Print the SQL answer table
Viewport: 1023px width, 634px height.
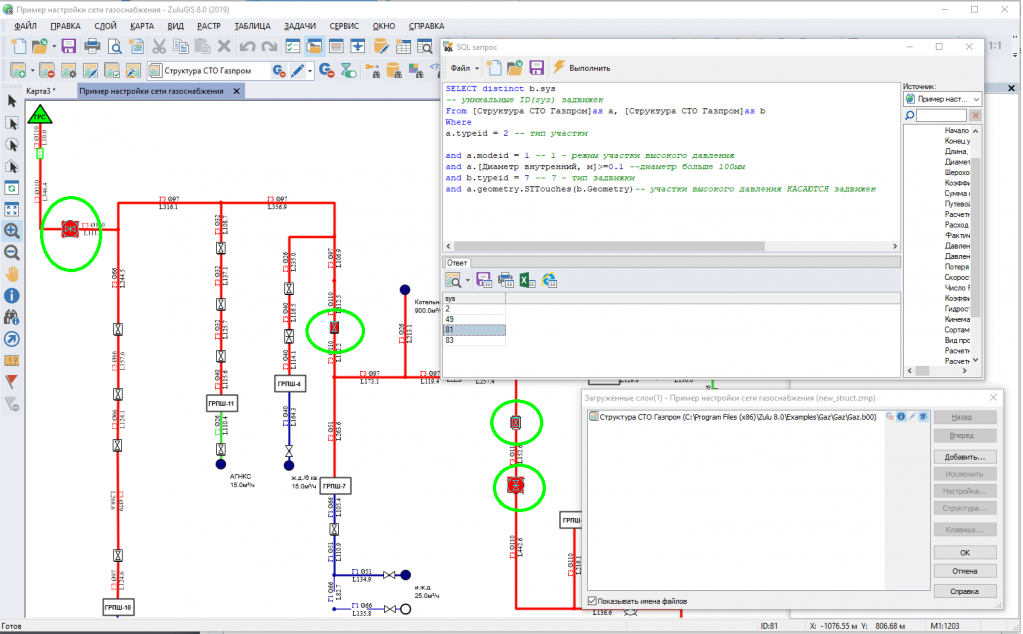pyautogui.click(x=506, y=280)
